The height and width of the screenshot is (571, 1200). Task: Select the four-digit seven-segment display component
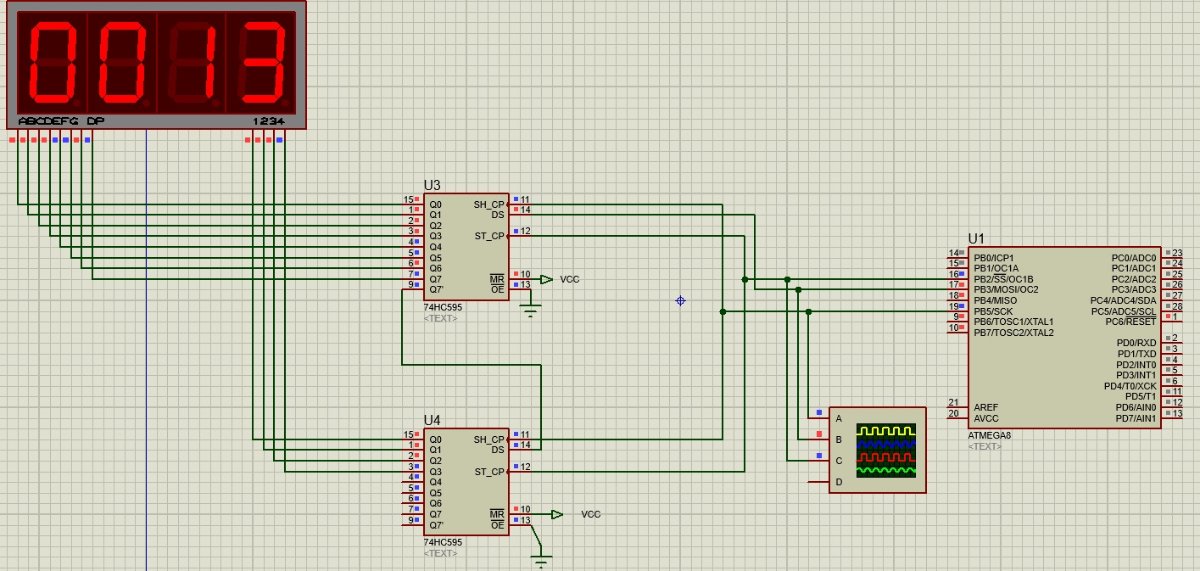pyautogui.click(x=156, y=64)
